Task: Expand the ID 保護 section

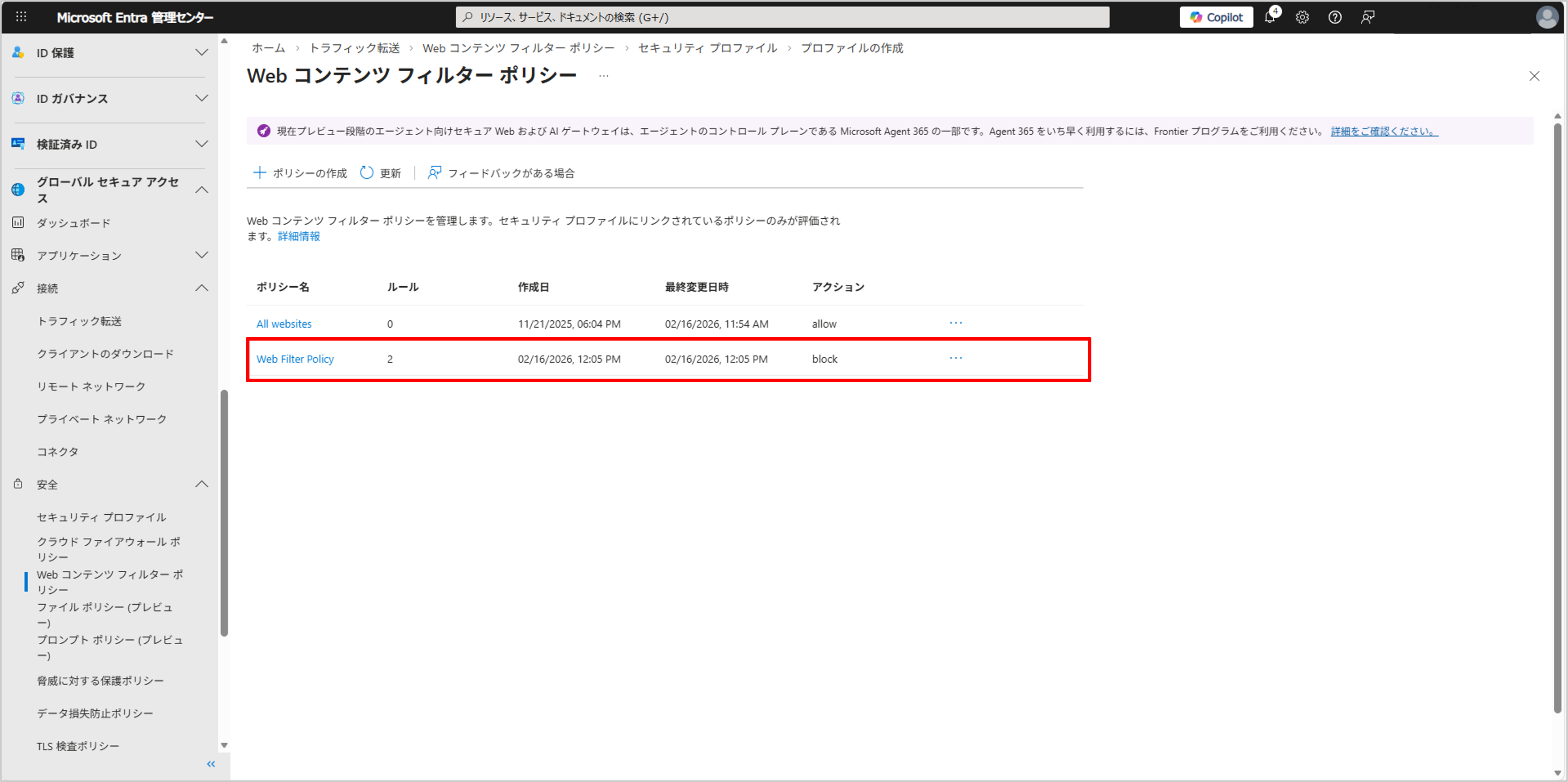Action: [202, 52]
